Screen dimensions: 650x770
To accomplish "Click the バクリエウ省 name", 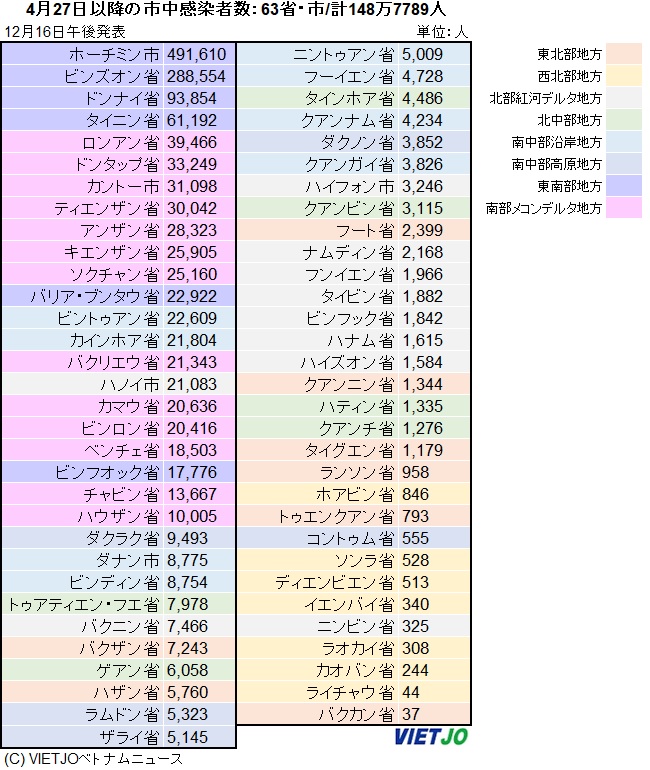I will 113,362.
